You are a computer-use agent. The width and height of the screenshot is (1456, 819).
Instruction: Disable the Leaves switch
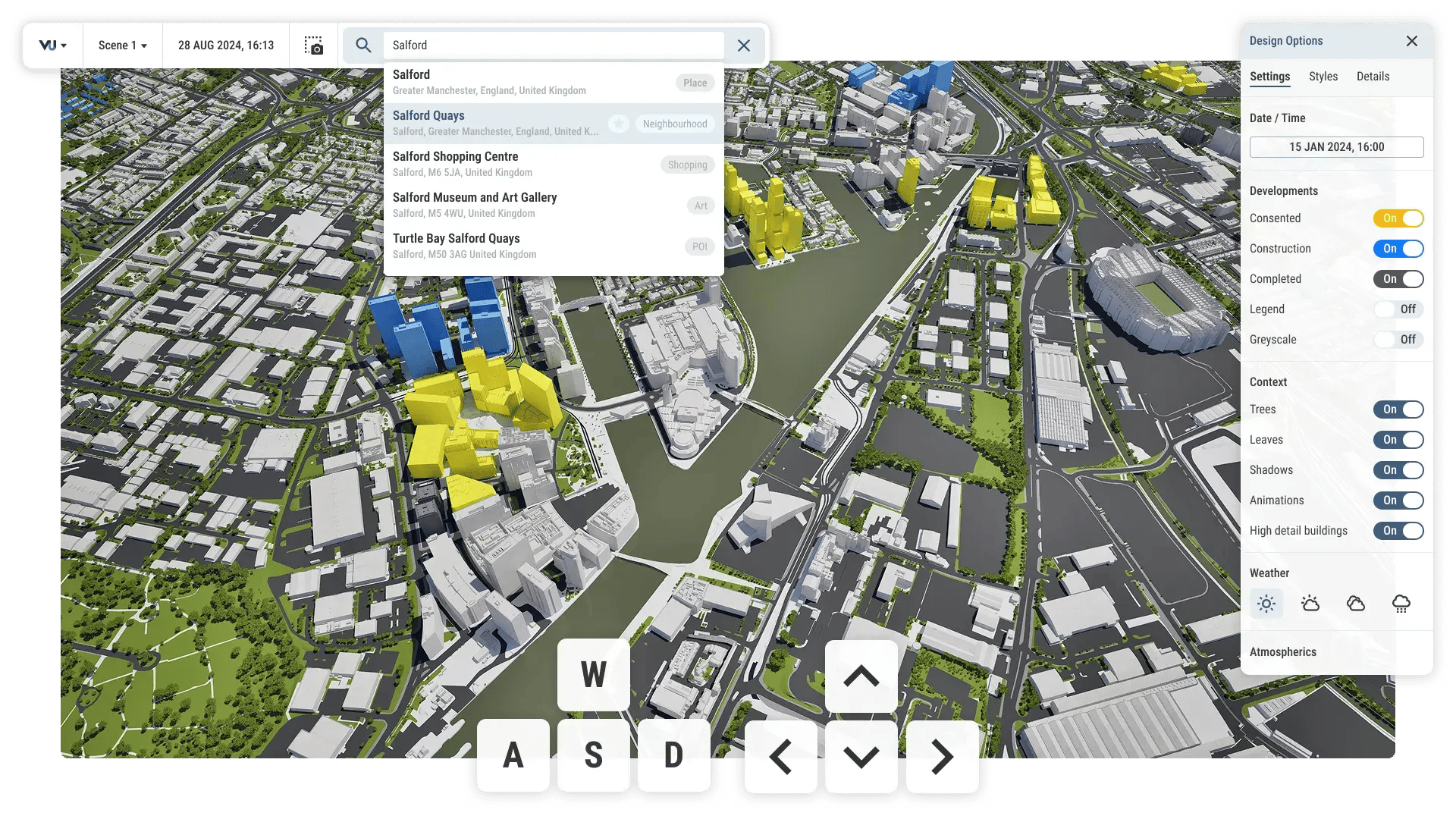[1398, 440]
